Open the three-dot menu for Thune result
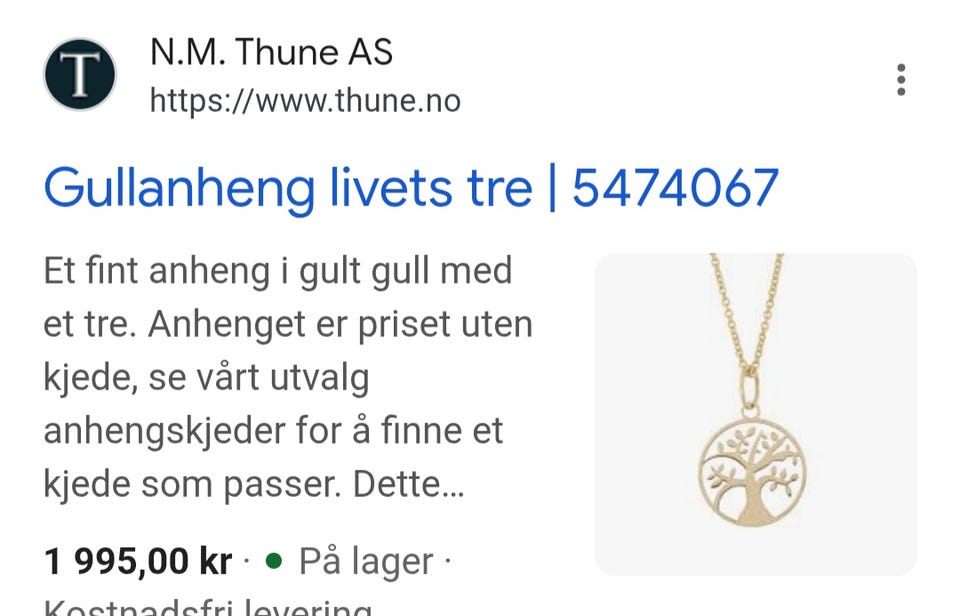960x616 pixels. [901, 80]
